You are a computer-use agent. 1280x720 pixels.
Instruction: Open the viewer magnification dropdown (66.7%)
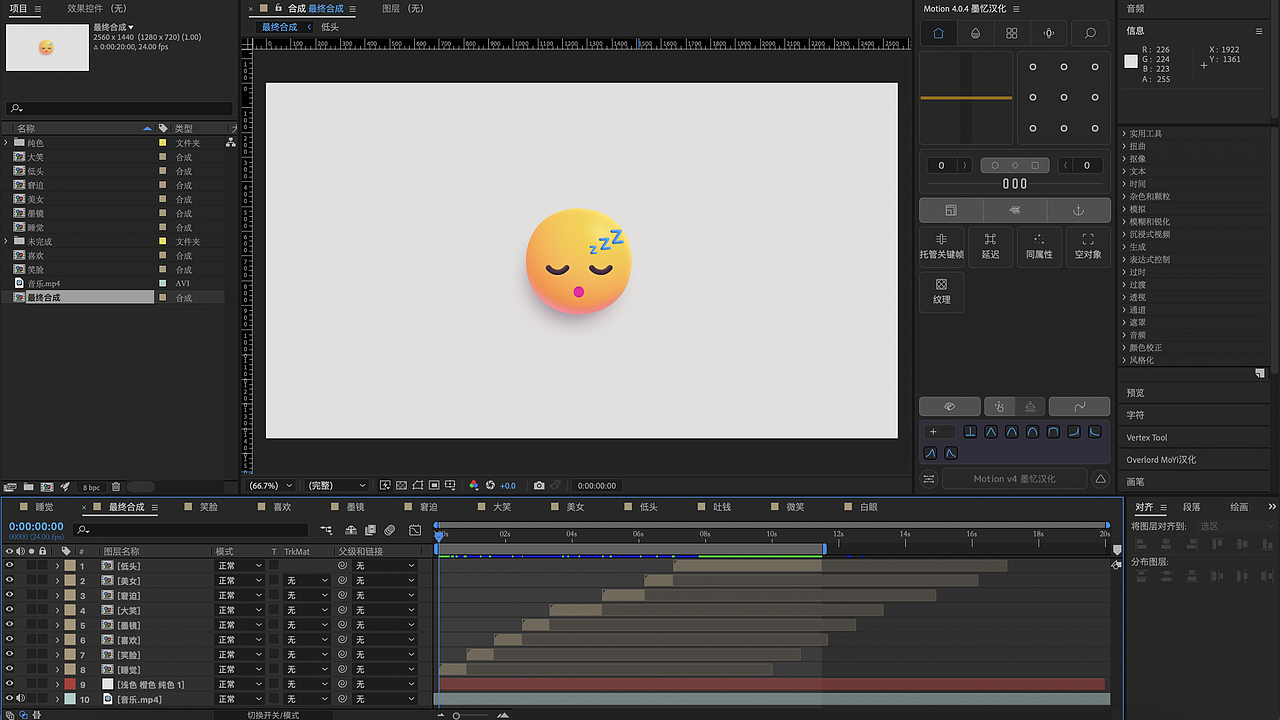click(272, 485)
